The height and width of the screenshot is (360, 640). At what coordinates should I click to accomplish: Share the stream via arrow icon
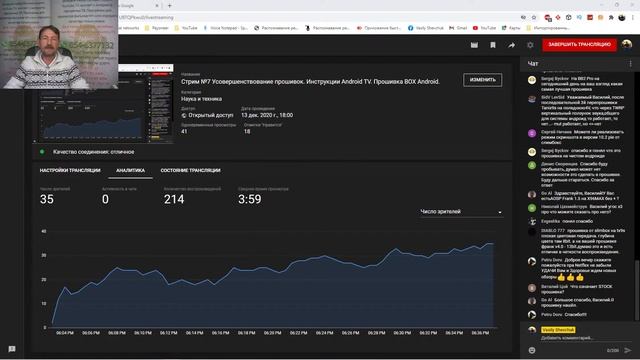pos(511,45)
